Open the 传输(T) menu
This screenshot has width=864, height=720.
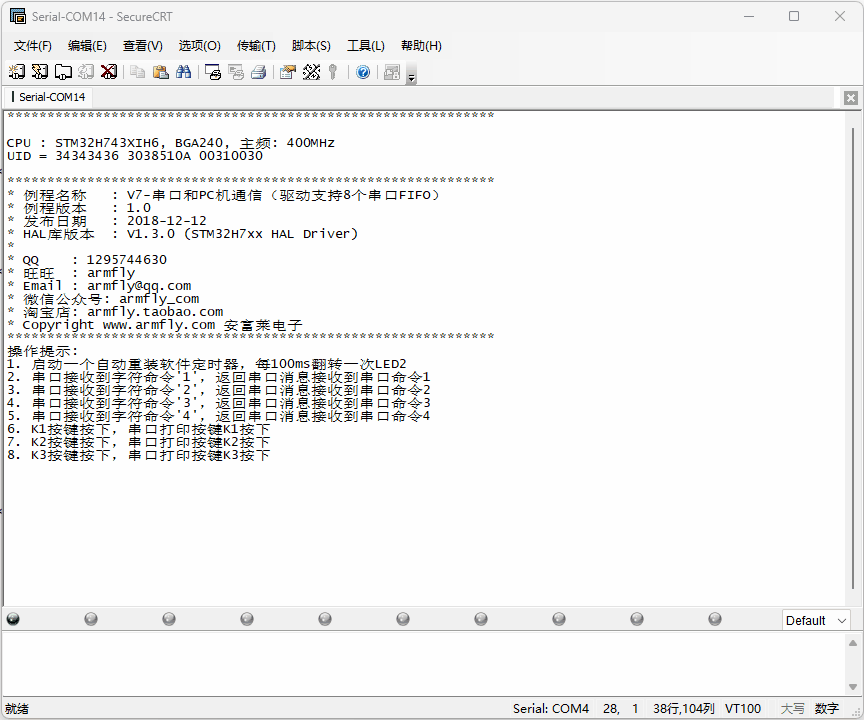256,46
